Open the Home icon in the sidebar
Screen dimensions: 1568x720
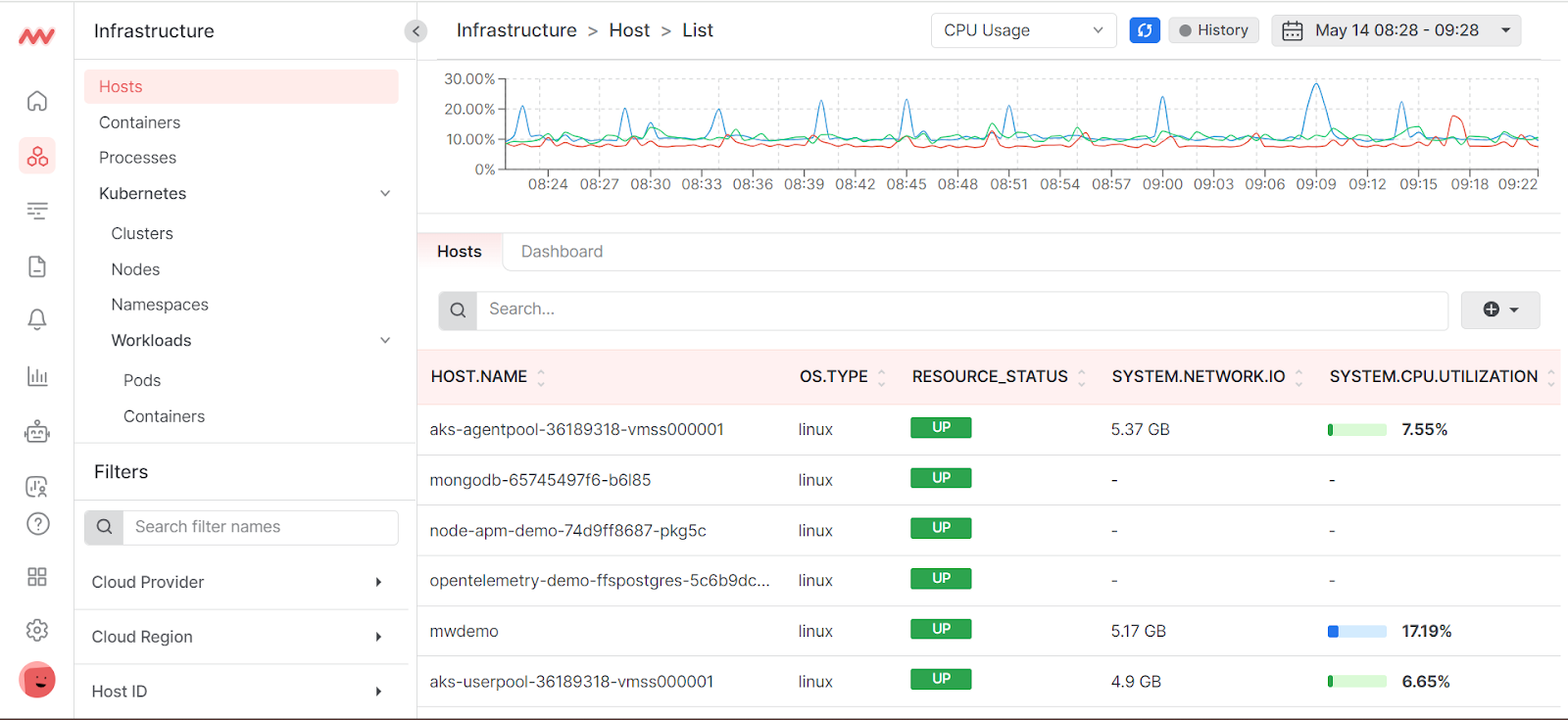(37, 101)
